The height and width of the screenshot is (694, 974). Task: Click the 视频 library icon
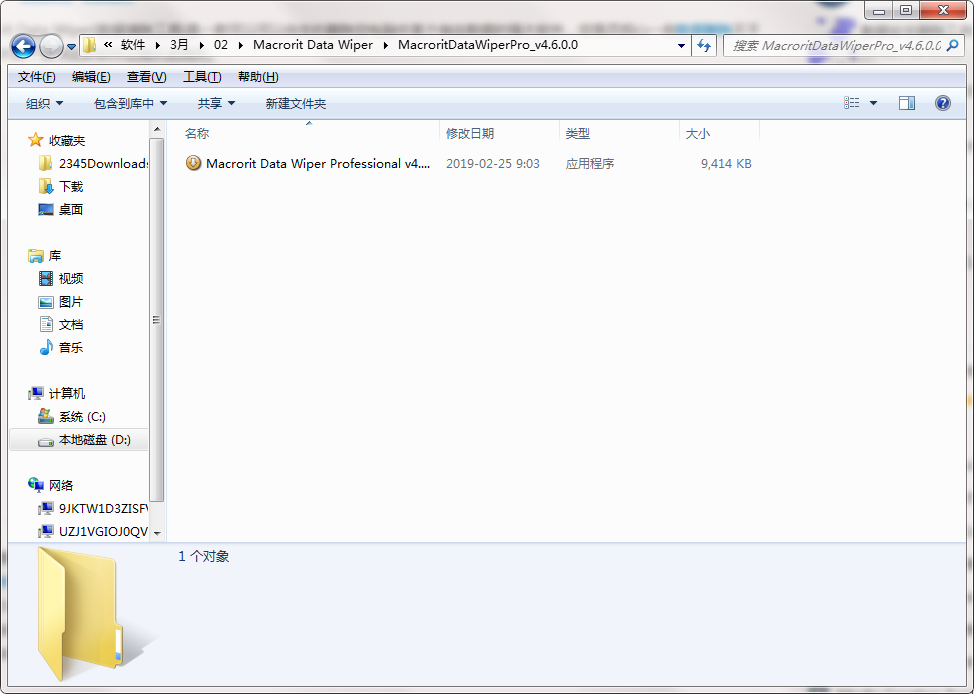tap(46, 278)
